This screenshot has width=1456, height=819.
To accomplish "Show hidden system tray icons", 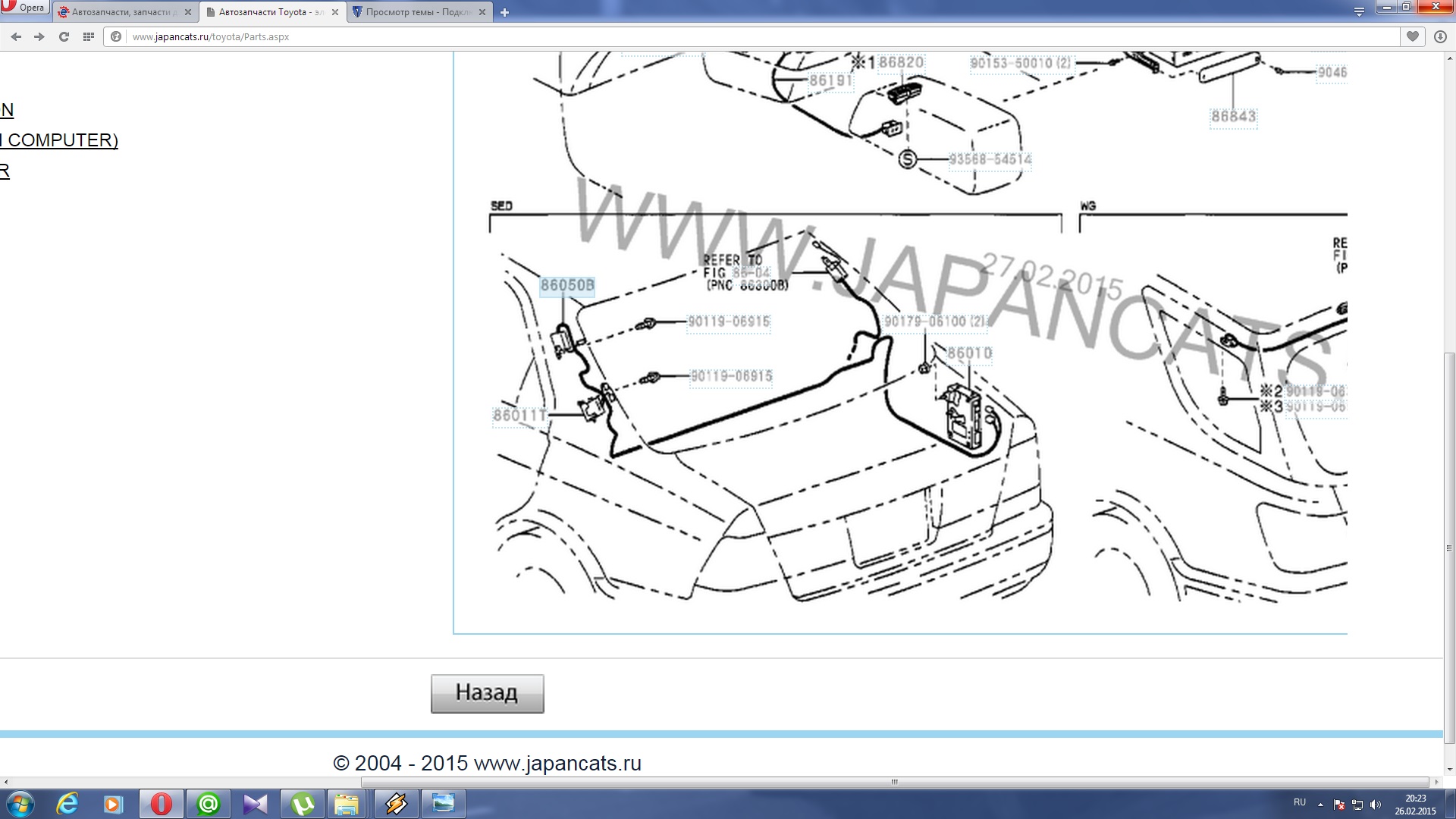I will 1320,804.
